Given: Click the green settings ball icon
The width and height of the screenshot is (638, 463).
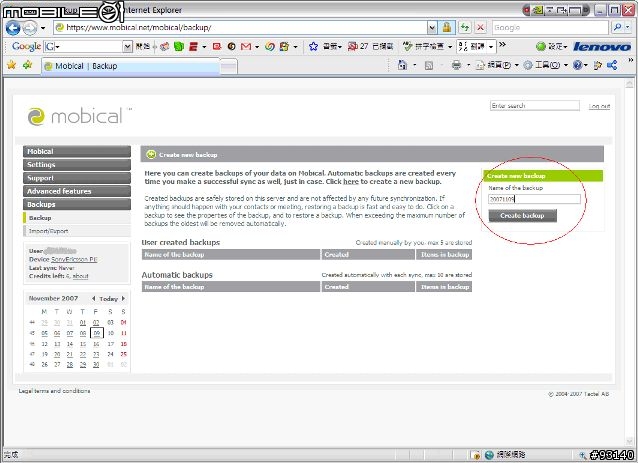Looking at the screenshot, I should click(540, 46).
